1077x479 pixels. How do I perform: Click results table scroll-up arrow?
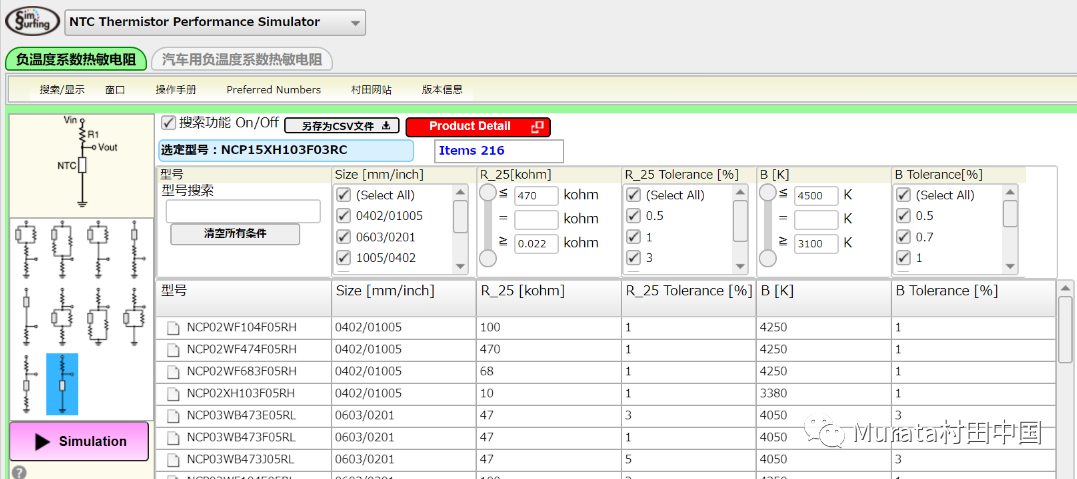[1065, 287]
